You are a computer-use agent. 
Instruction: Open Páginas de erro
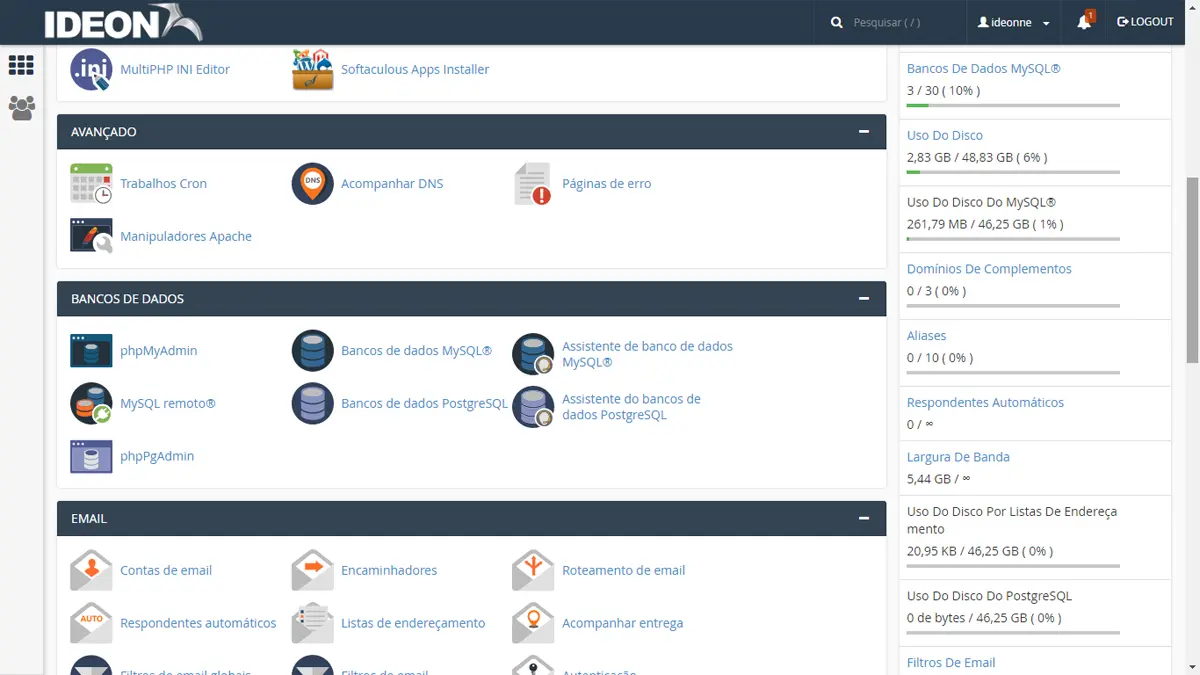point(607,183)
